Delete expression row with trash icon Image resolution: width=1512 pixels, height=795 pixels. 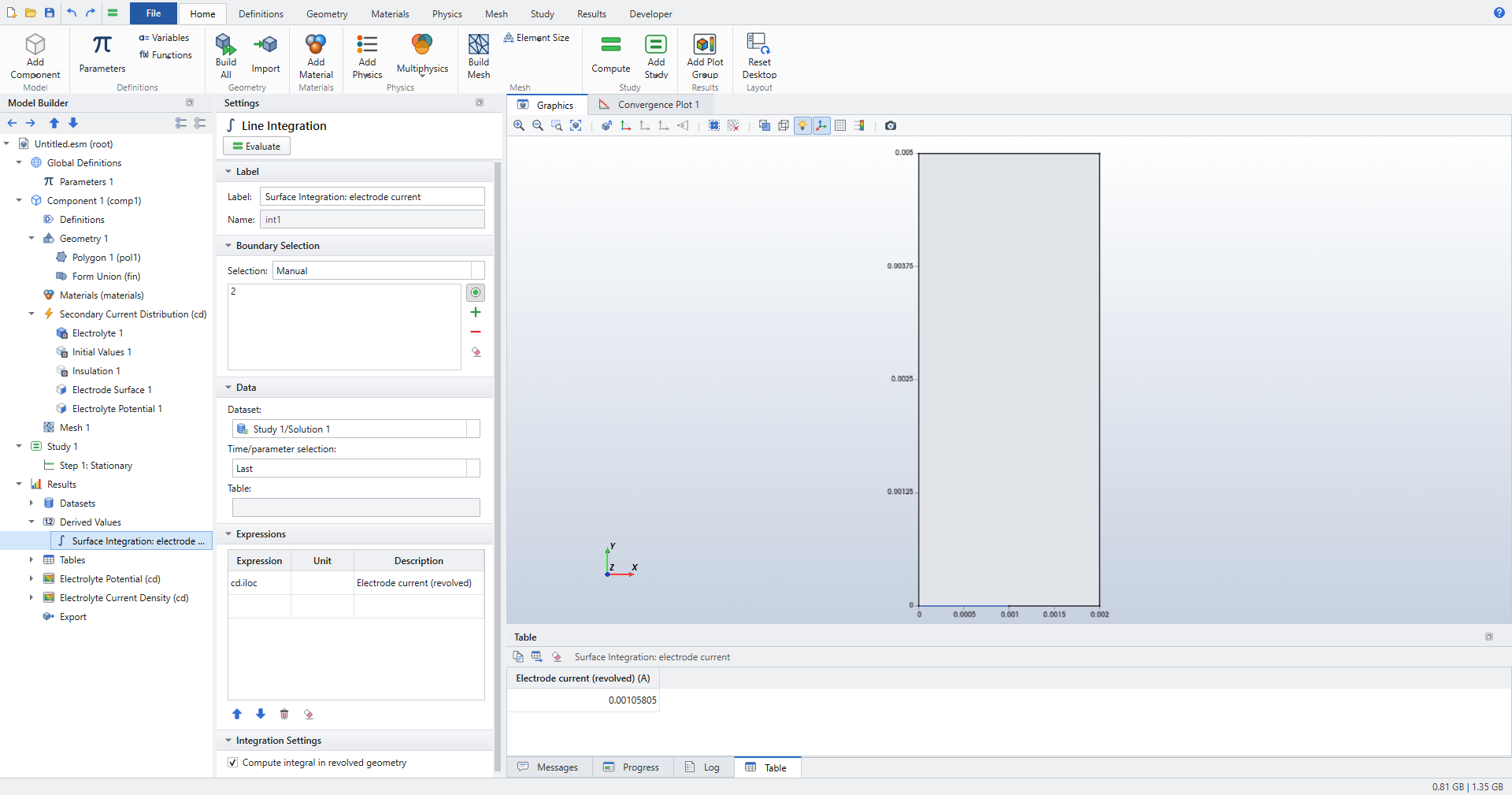click(x=284, y=714)
